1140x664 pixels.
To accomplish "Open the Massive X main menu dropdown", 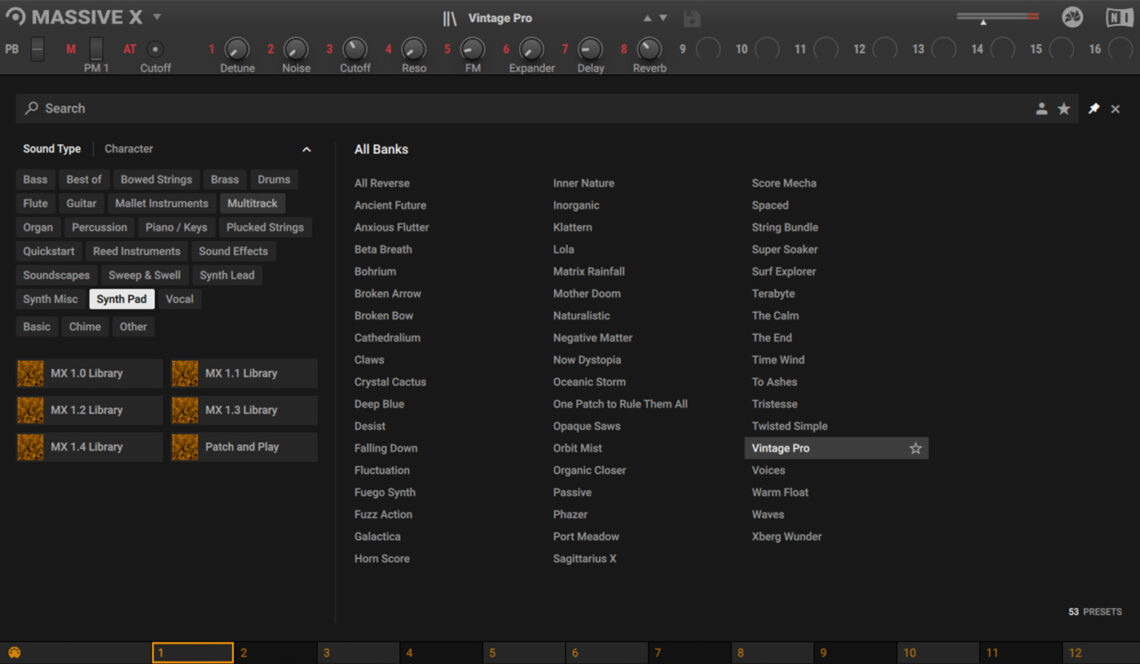I will click(x=156, y=16).
